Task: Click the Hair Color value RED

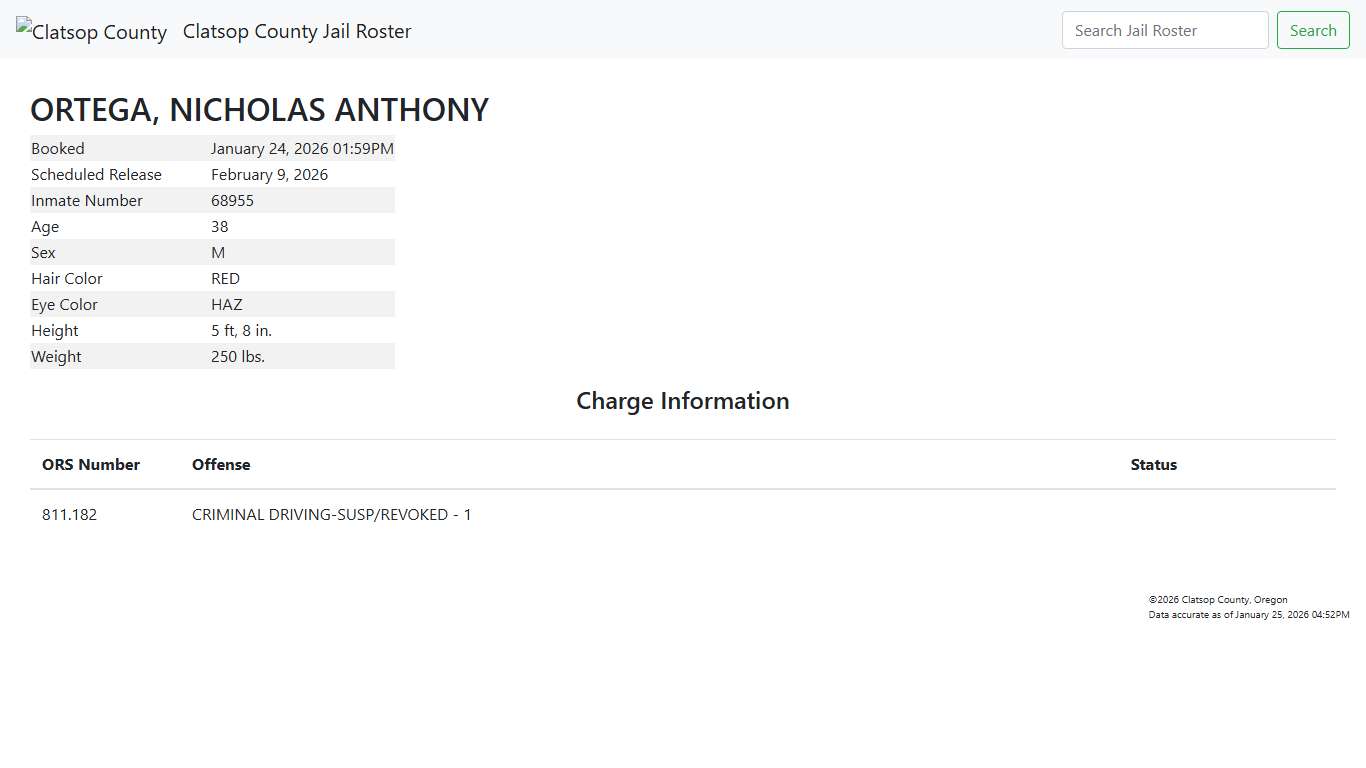Action: point(225,278)
